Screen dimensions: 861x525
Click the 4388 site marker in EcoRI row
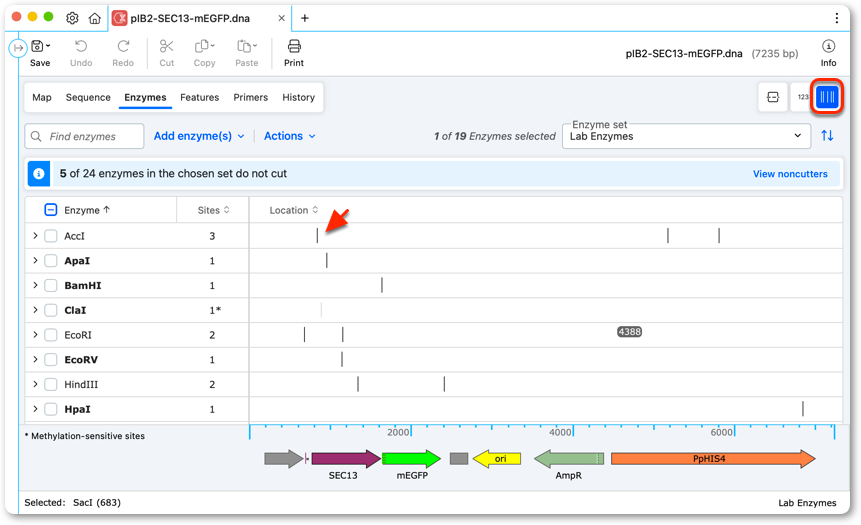coord(629,332)
